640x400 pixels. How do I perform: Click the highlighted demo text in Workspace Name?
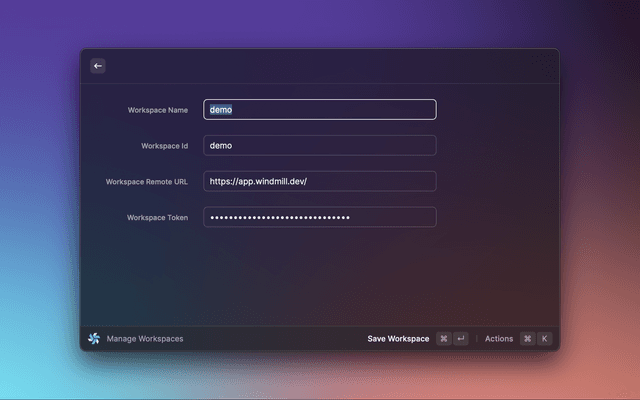point(221,110)
